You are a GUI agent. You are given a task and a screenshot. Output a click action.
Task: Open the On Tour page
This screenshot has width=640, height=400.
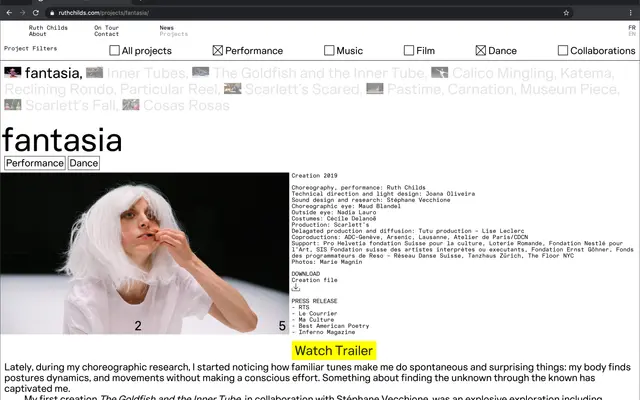[107, 28]
